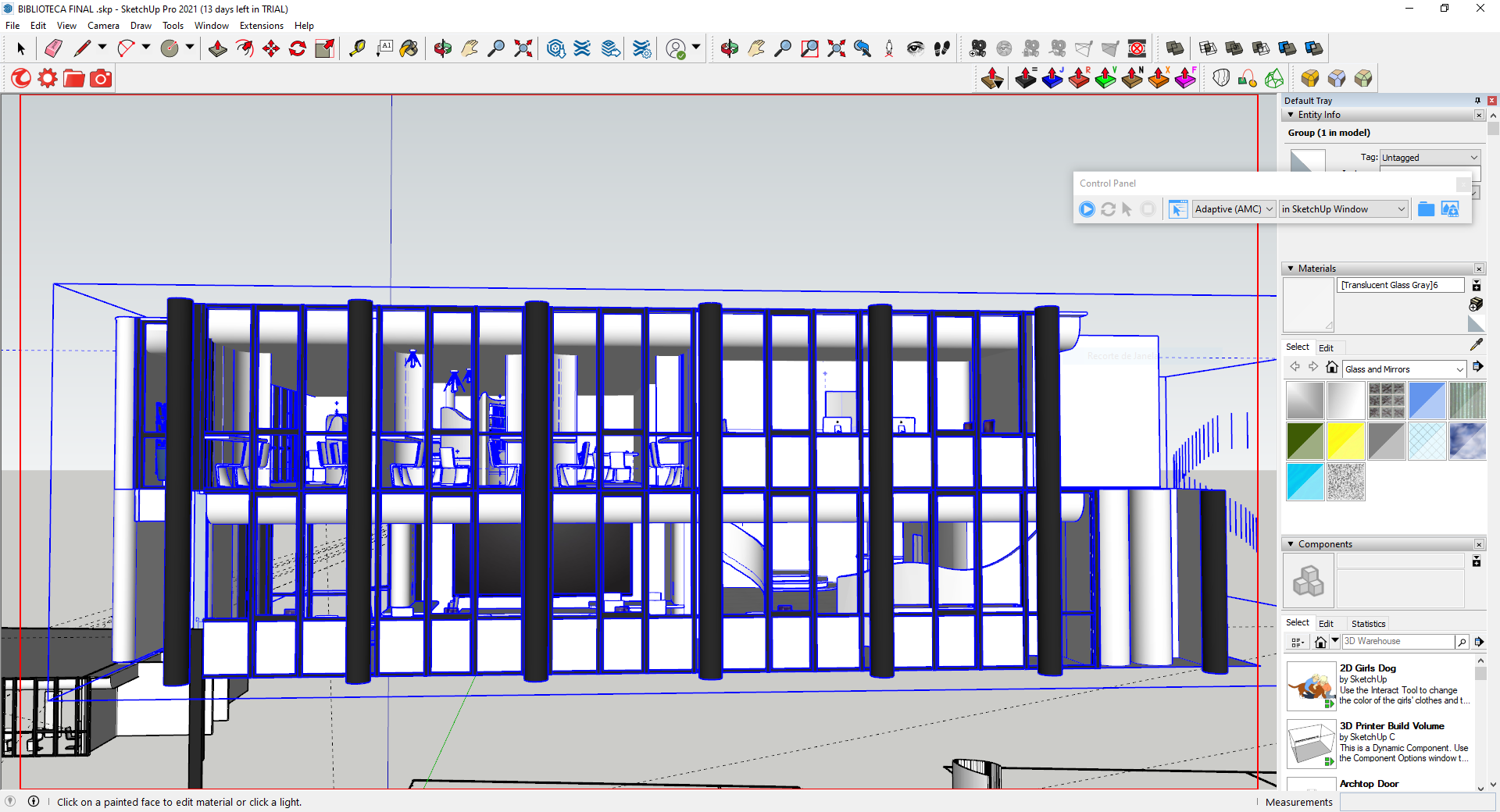
Task: Pick the yellow glass material swatch
Action: click(1345, 441)
